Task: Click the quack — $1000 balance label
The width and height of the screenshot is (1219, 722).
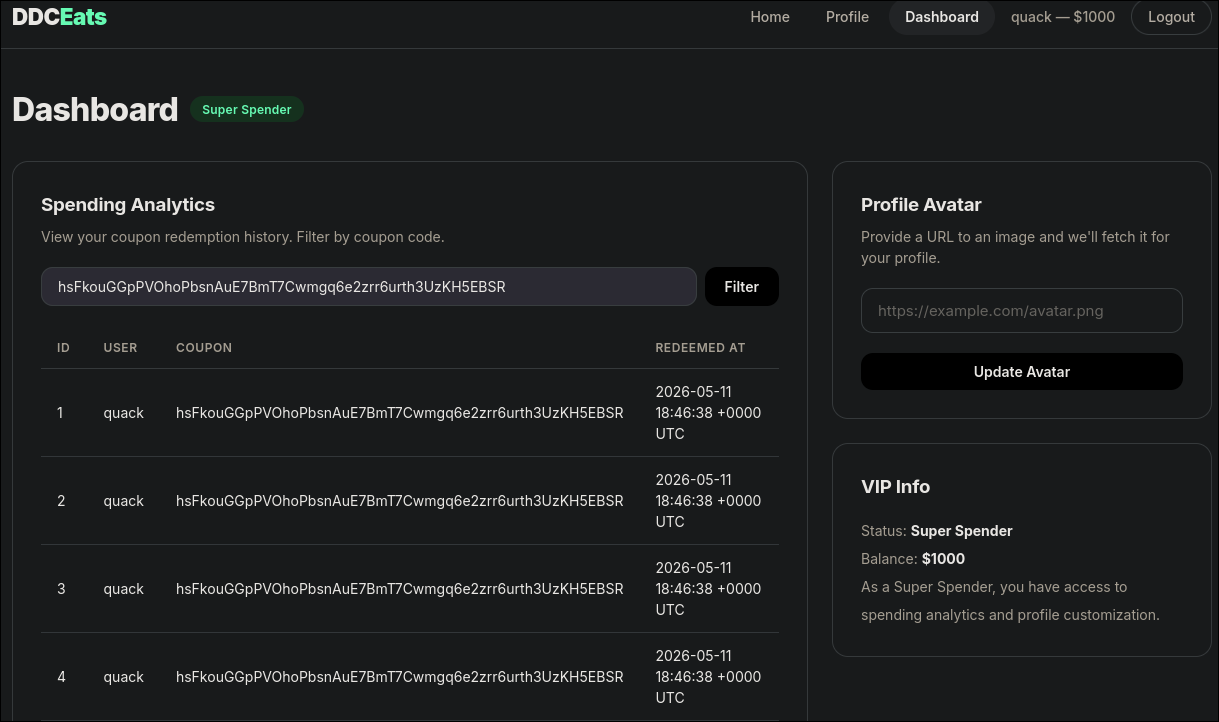Action: click(1063, 17)
